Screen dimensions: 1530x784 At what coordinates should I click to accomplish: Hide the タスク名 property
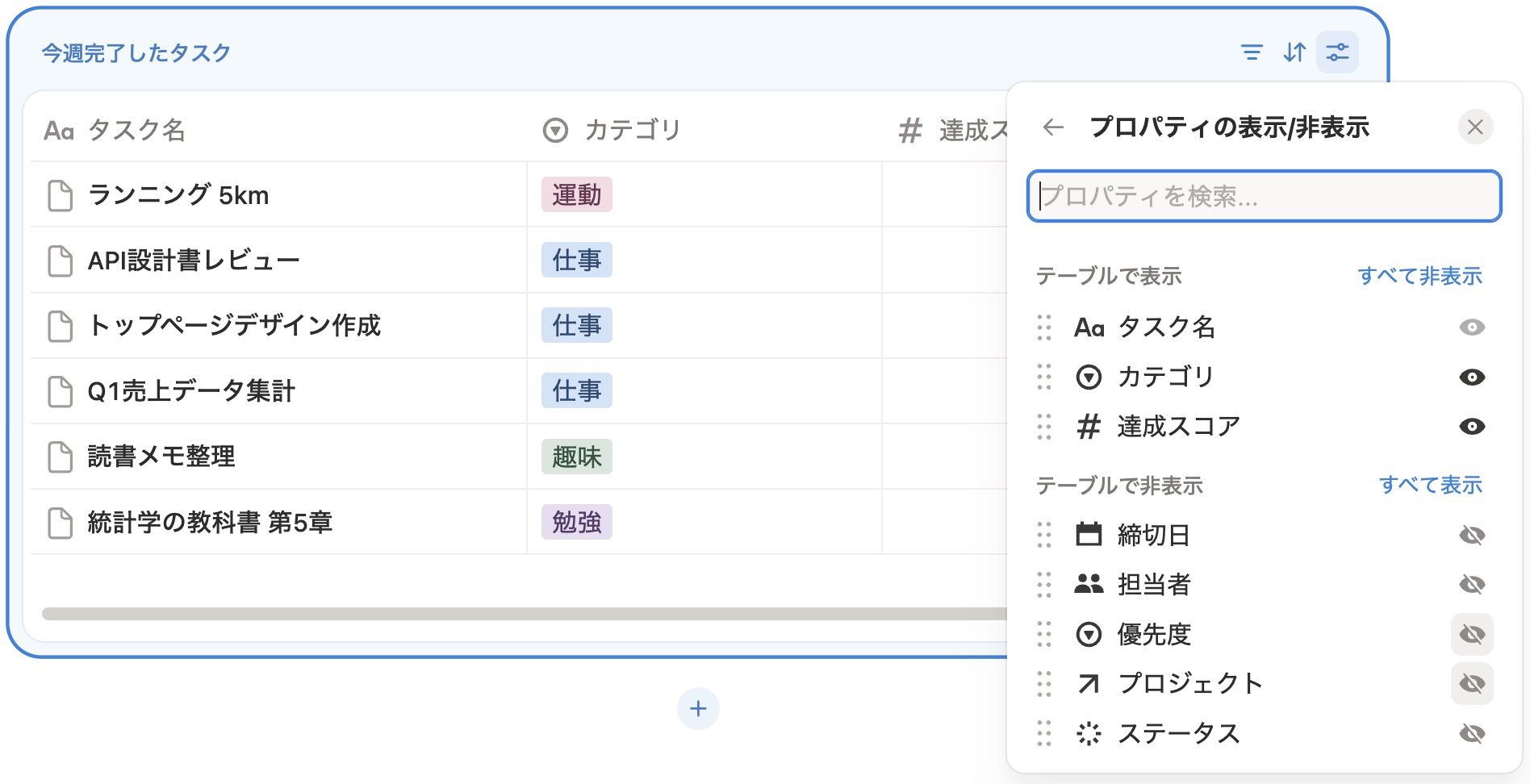coord(1471,327)
